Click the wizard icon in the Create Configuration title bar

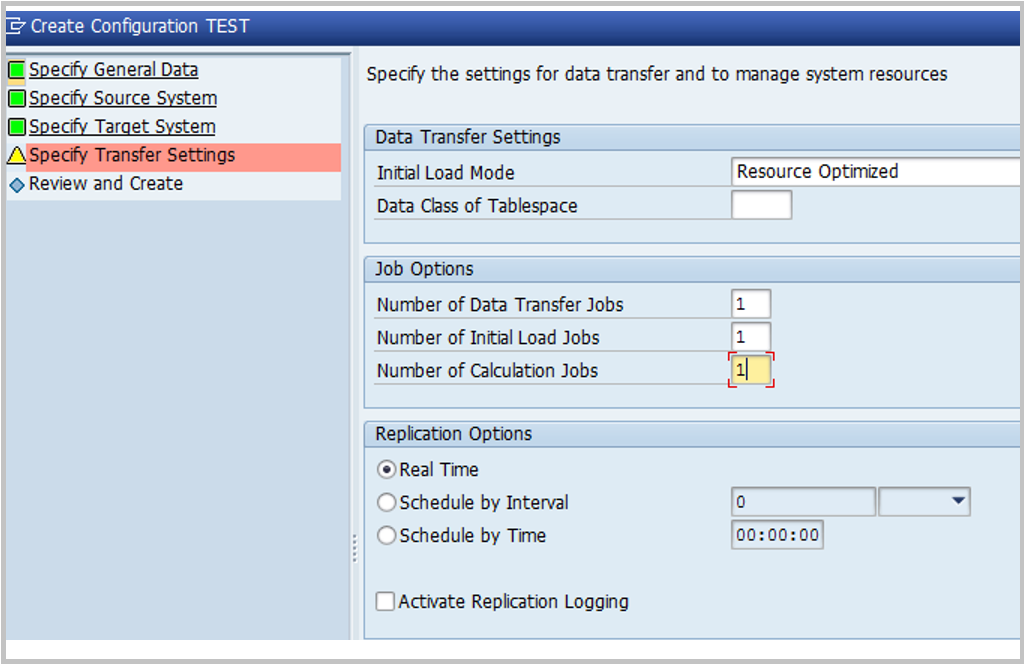tap(18, 26)
